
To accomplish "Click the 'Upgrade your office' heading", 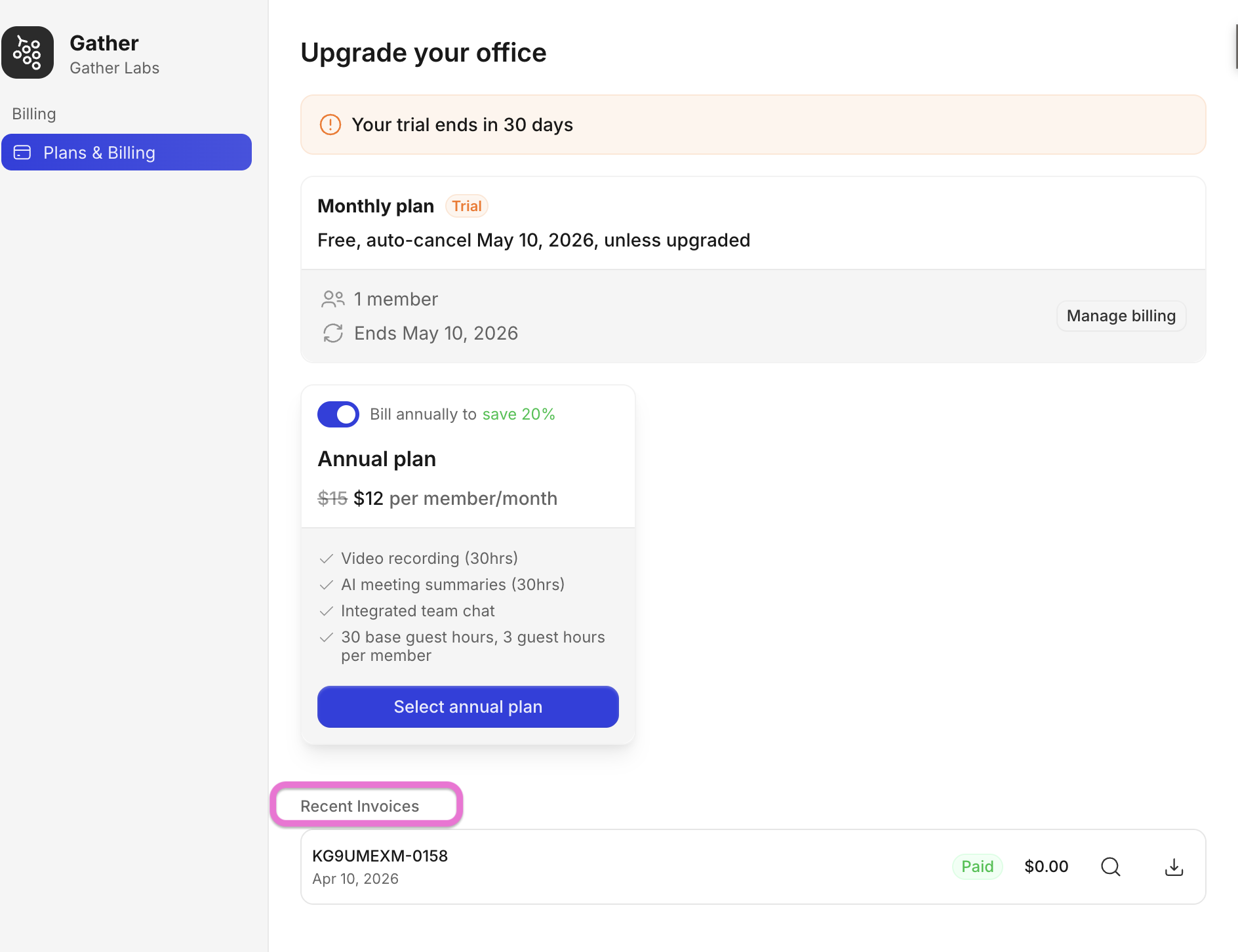I will (424, 52).
